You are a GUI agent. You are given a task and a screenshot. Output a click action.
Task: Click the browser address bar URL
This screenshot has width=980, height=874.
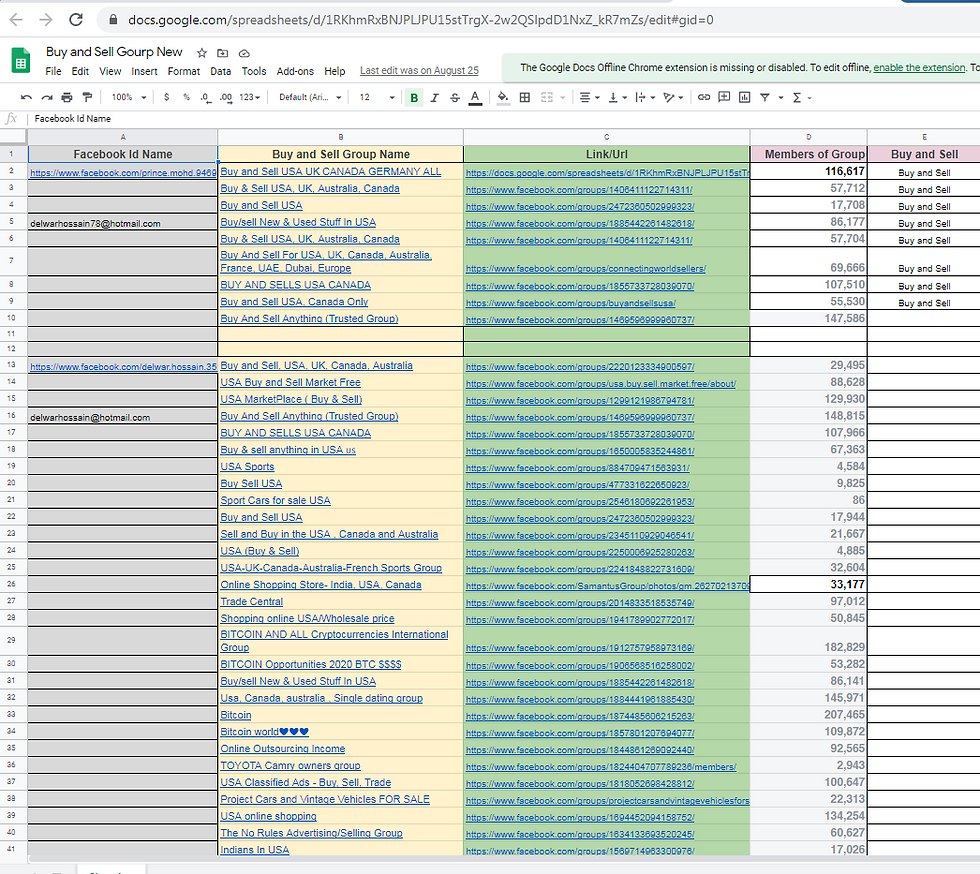[421, 20]
